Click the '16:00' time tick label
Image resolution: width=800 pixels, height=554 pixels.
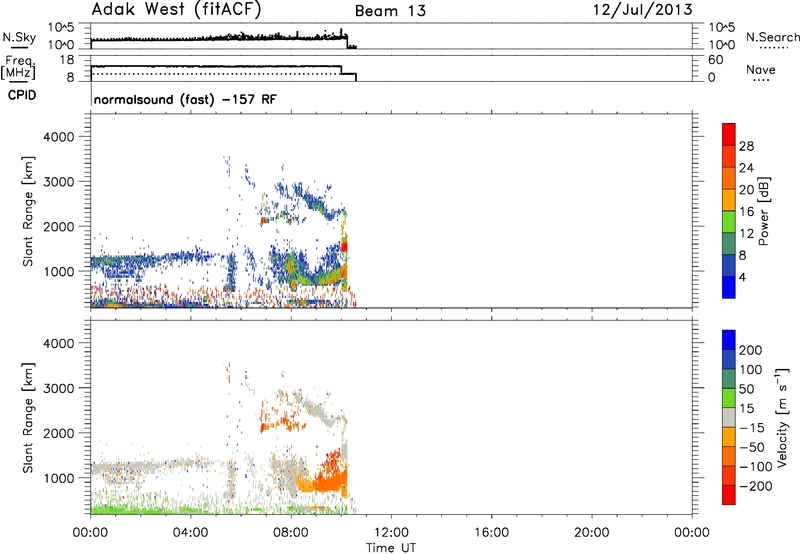[491, 533]
